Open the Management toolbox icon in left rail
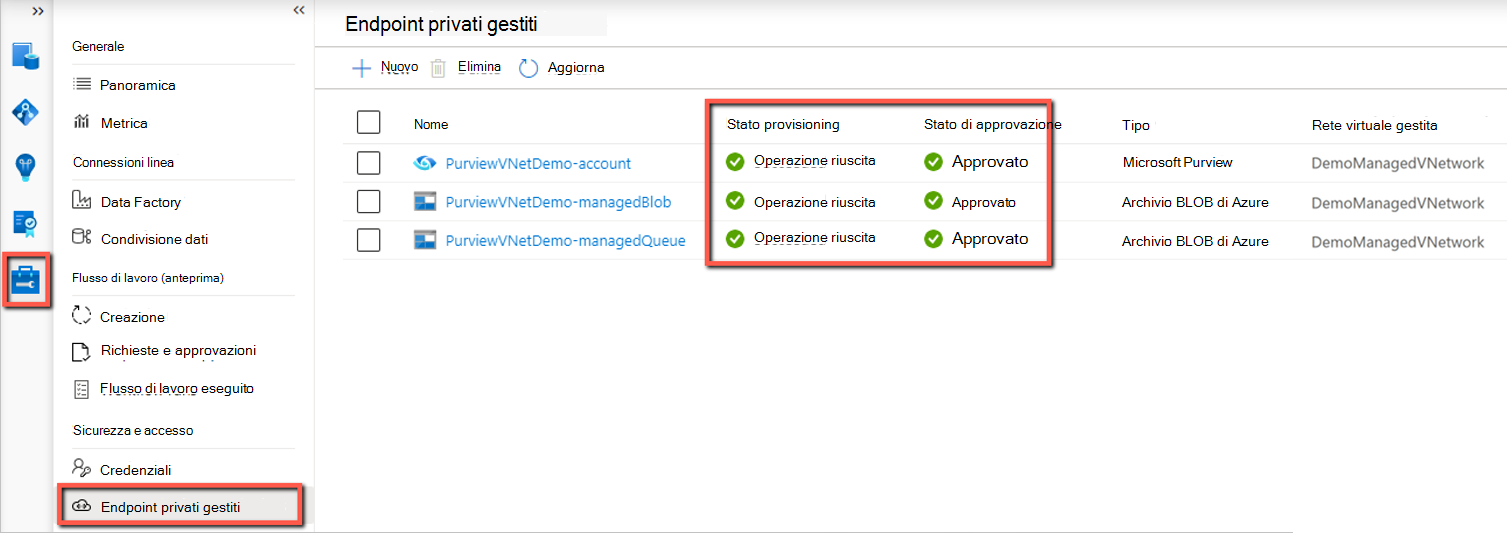 (x=25, y=282)
